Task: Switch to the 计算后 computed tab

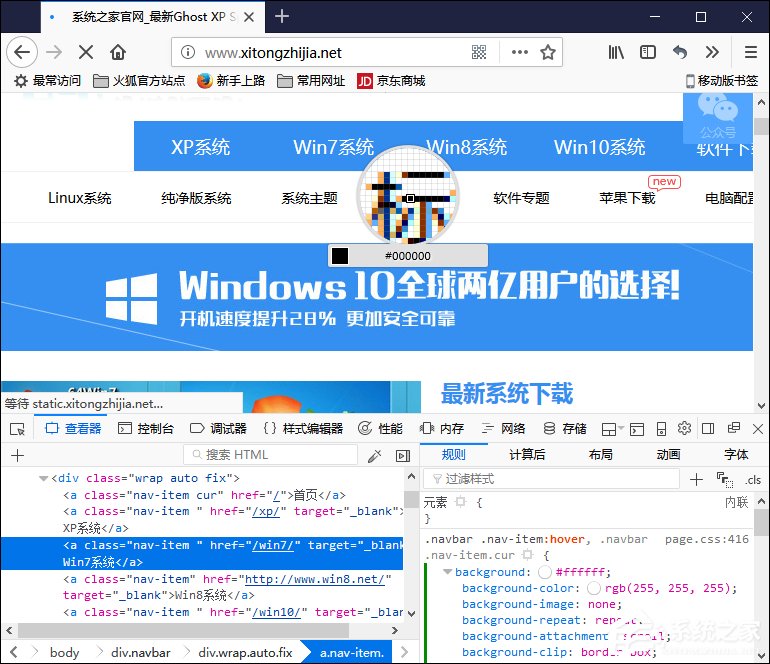Action: pos(527,454)
